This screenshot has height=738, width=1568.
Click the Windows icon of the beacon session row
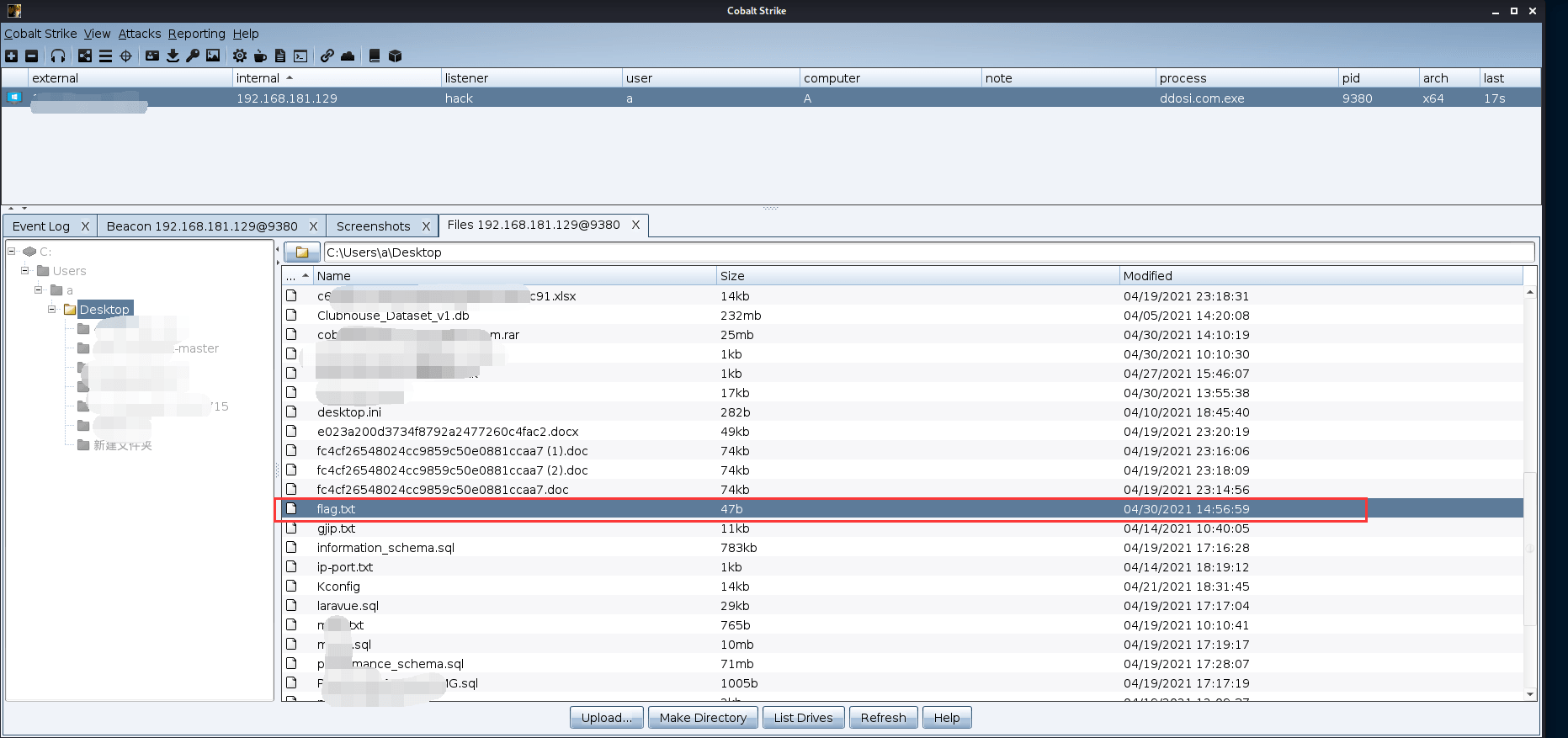pos(14,98)
